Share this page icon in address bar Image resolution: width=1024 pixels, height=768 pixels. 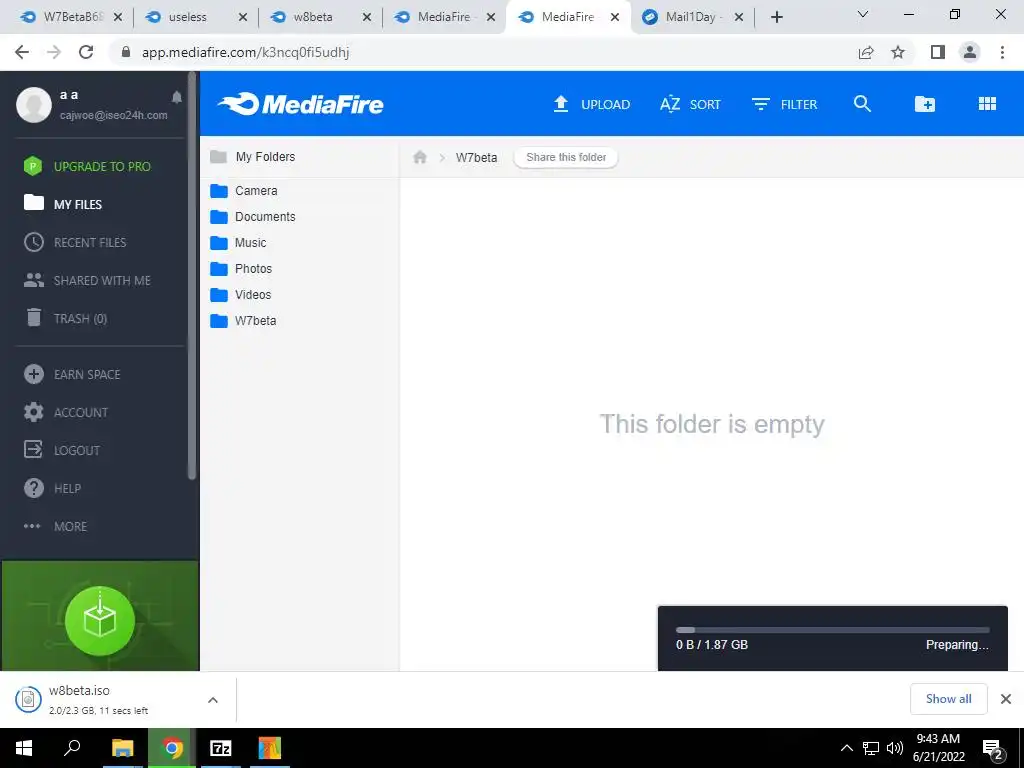point(866,52)
